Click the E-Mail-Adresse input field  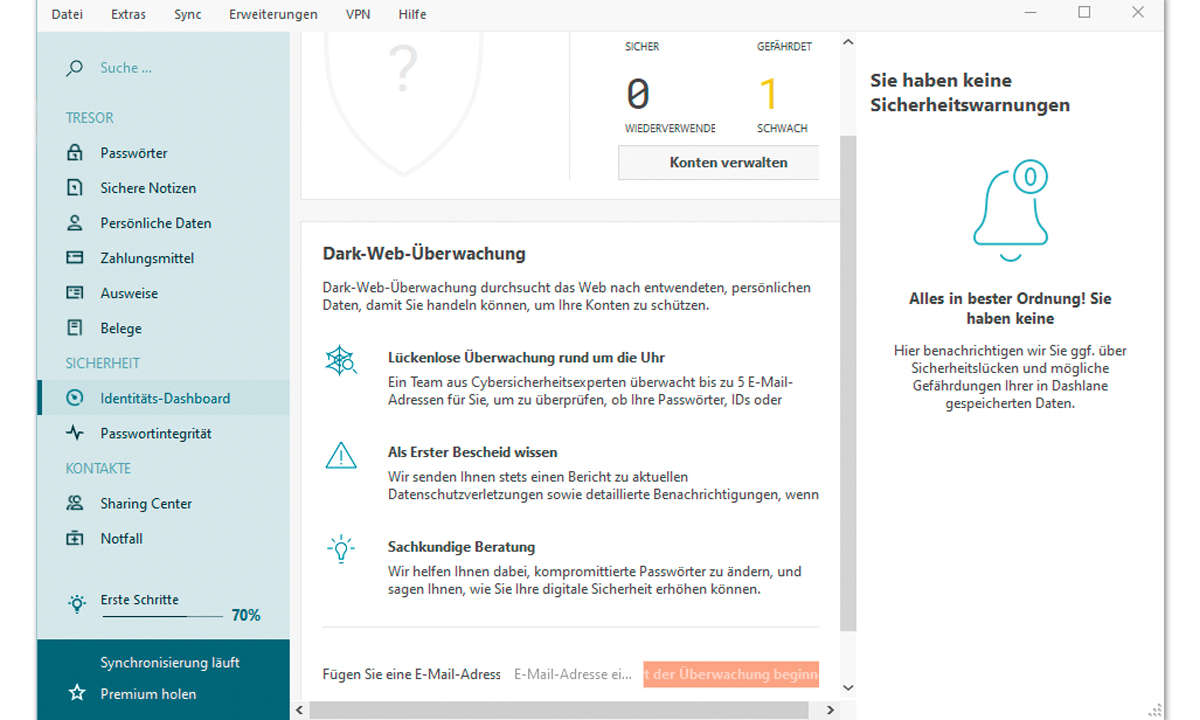pyautogui.click(x=574, y=674)
